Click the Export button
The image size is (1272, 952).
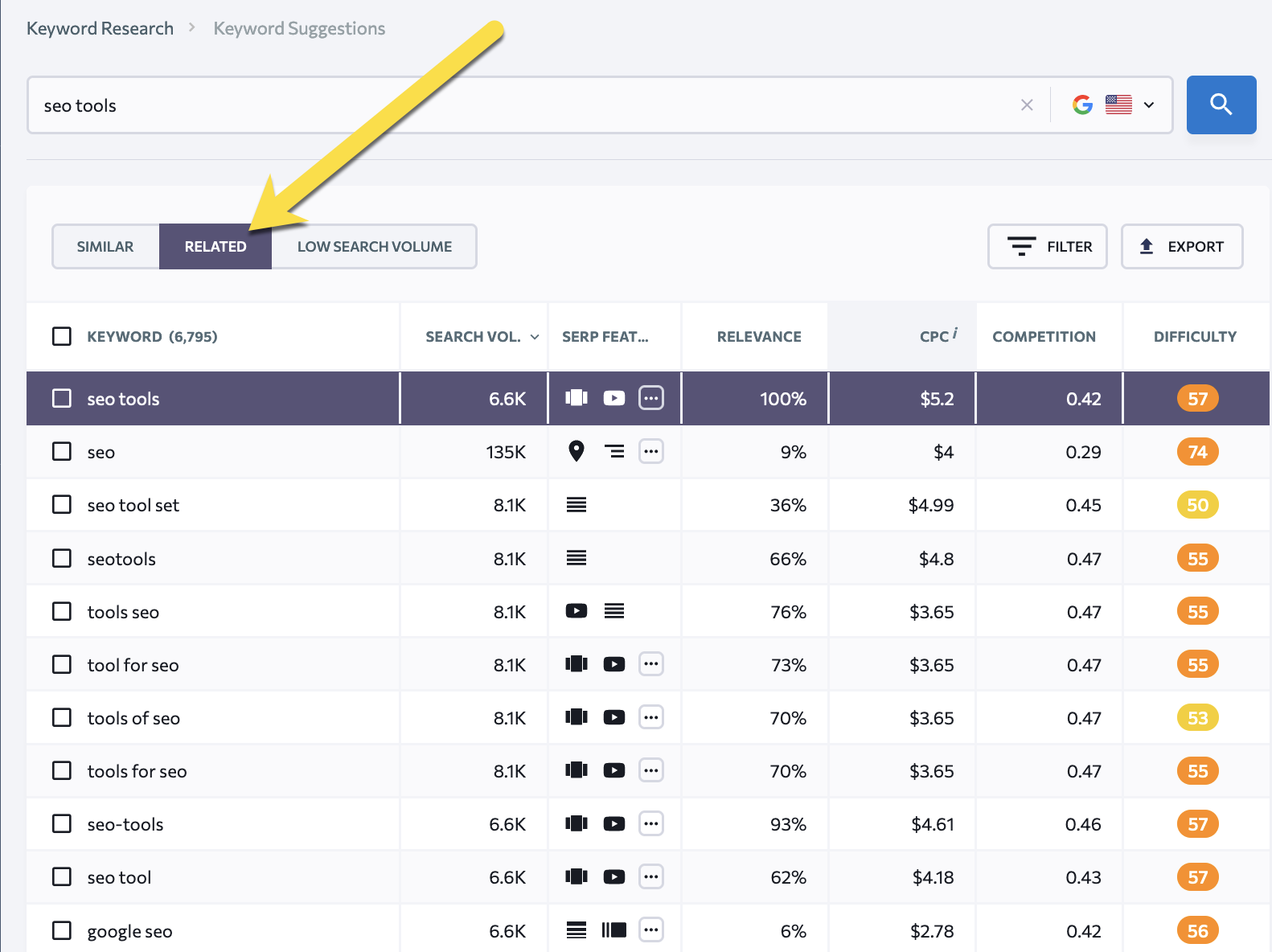point(1182,246)
